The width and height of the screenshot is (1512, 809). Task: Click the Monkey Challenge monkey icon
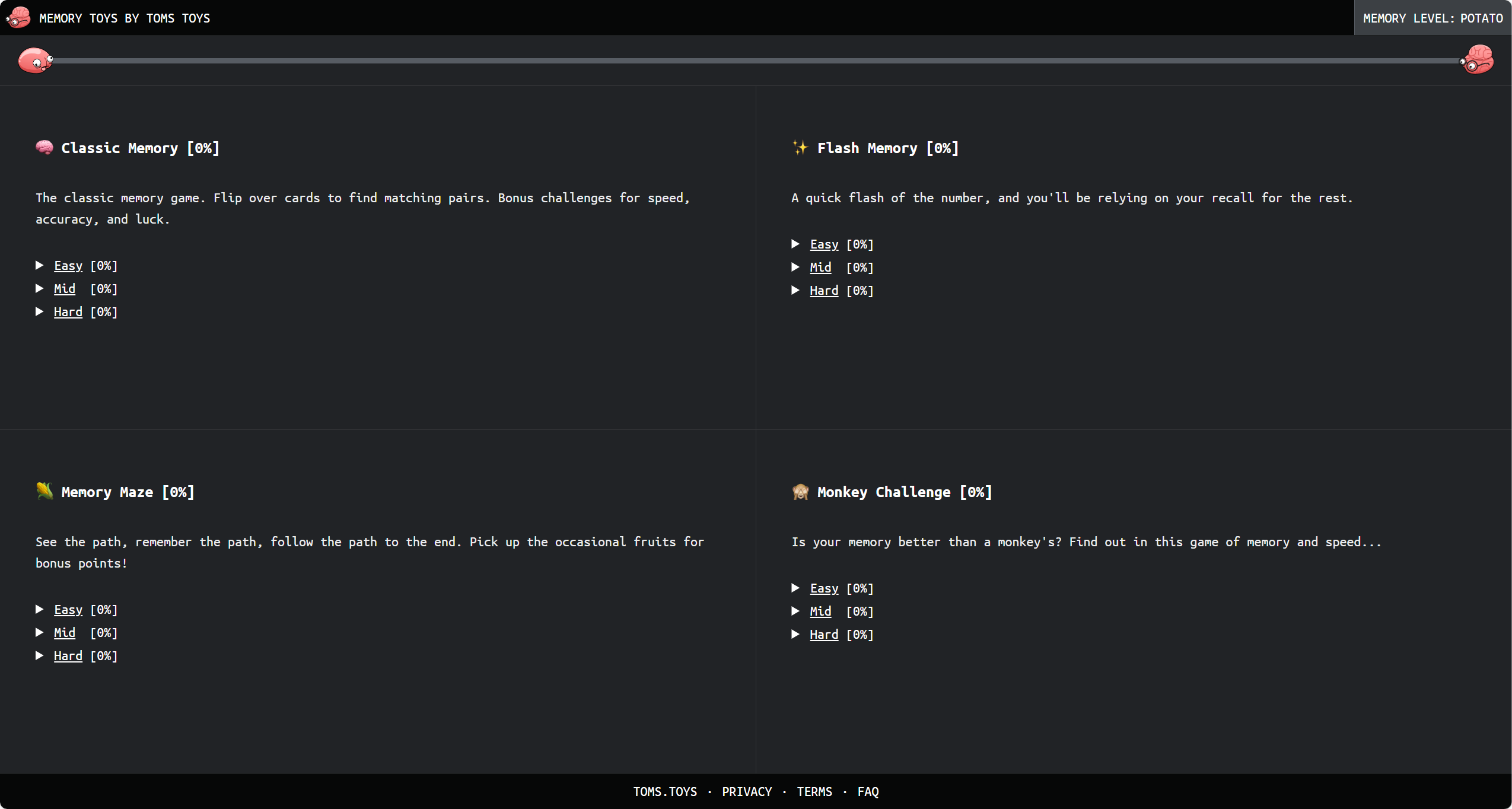coord(800,492)
